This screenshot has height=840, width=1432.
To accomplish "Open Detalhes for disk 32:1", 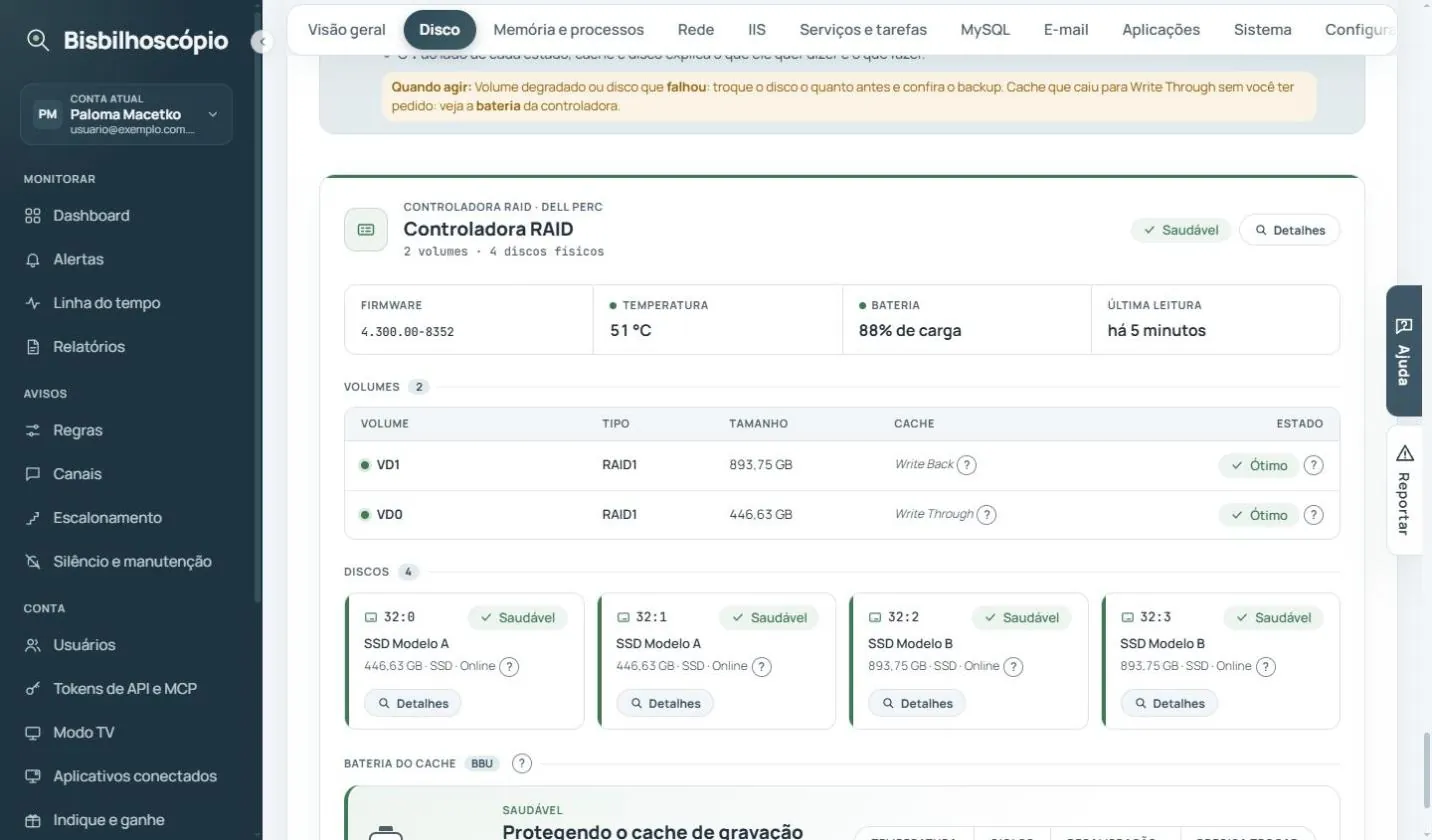I will 665,703.
